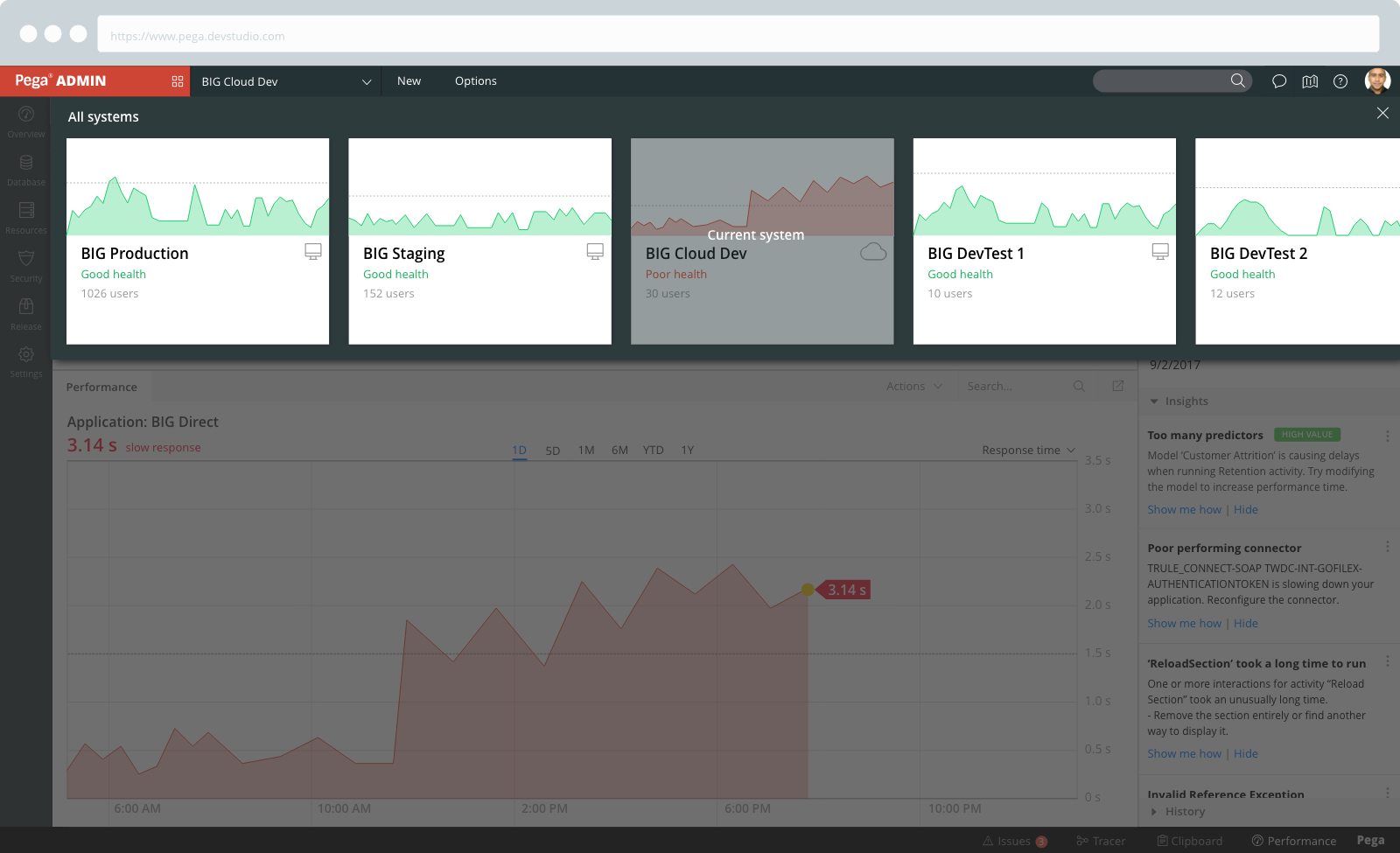Click monitor icon on BIG Production card

[x=313, y=252]
